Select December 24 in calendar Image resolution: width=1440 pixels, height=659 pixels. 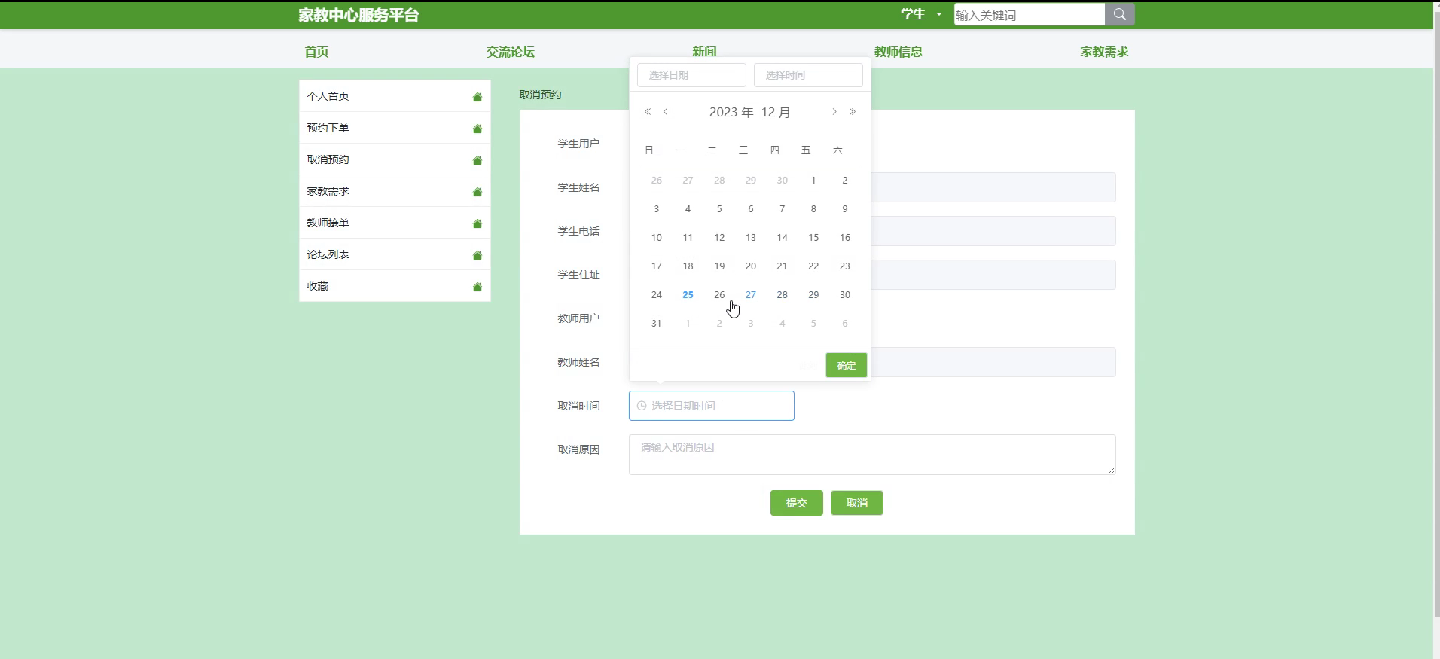[656, 294]
